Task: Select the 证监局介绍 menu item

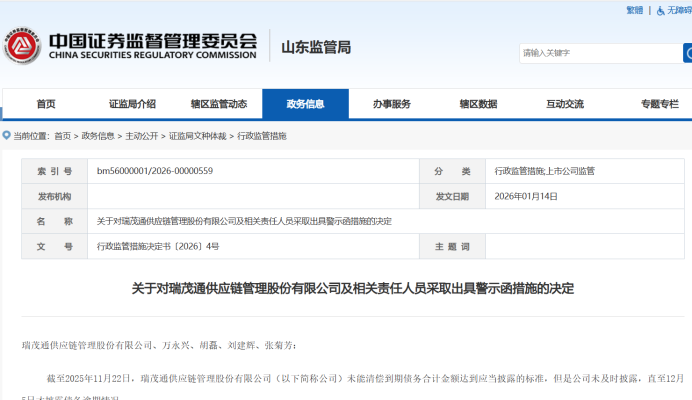Action: tap(132, 104)
